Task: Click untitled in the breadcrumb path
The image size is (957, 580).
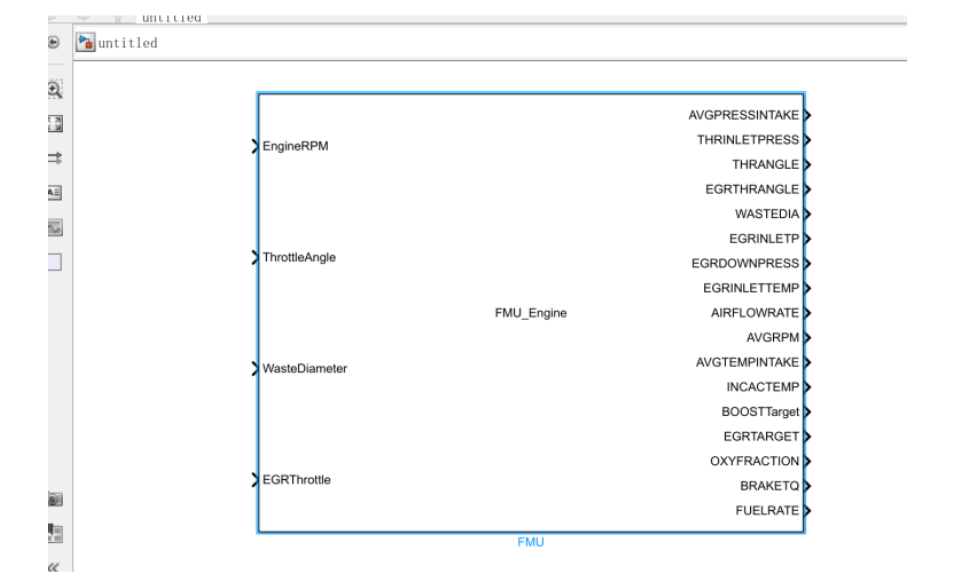Action: 127,43
